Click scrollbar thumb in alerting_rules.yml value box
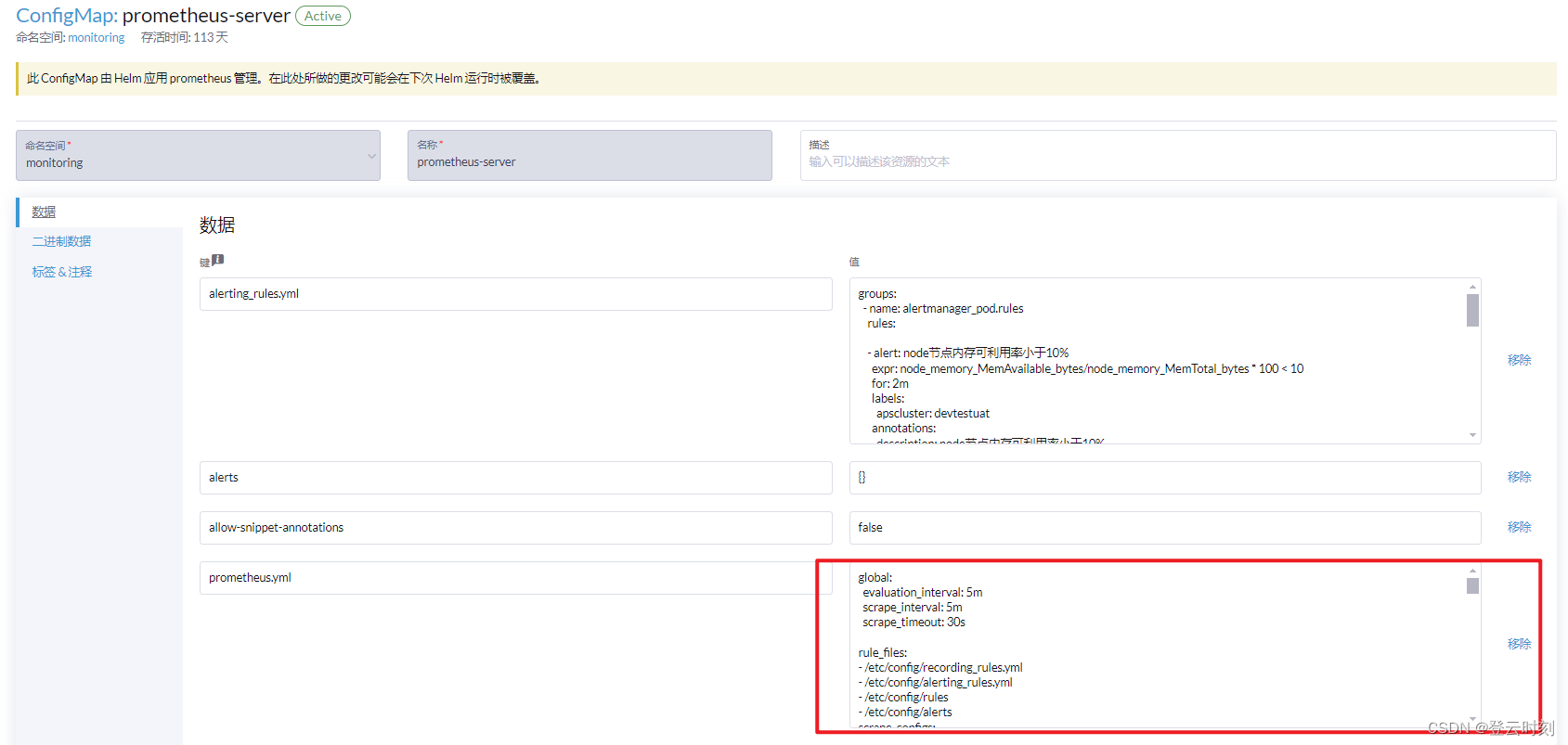Viewport: 1568px width, 745px height. tap(1472, 311)
